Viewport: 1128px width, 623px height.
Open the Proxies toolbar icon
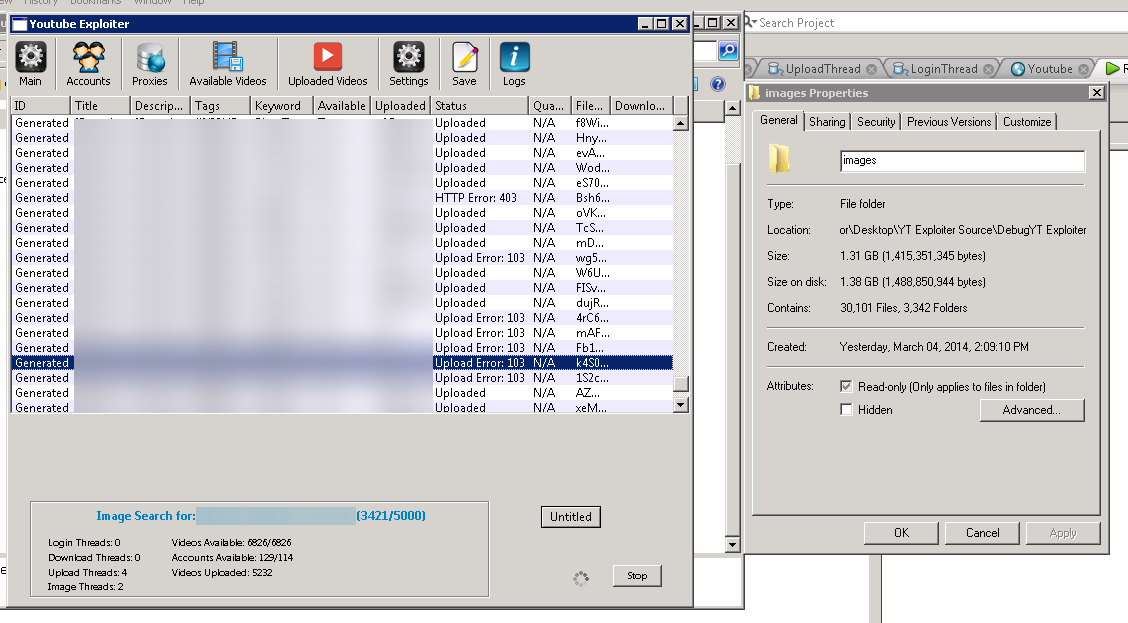150,63
